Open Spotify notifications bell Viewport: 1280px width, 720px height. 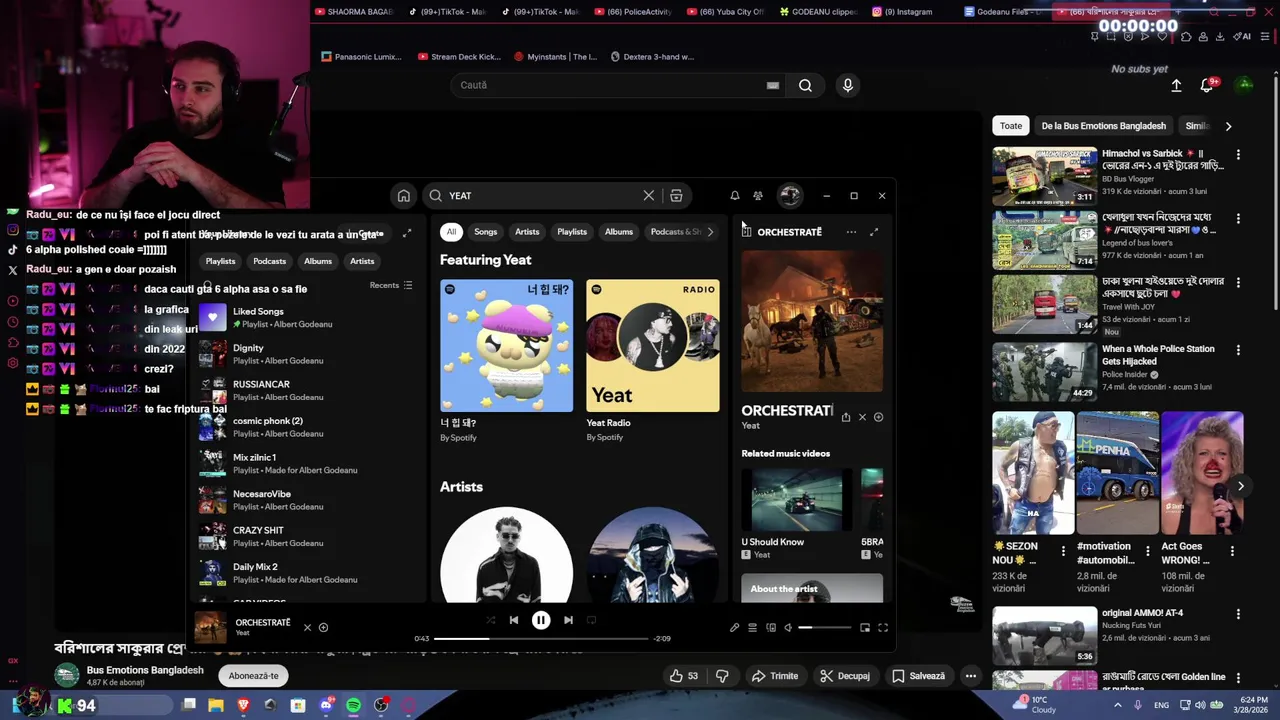click(x=735, y=196)
